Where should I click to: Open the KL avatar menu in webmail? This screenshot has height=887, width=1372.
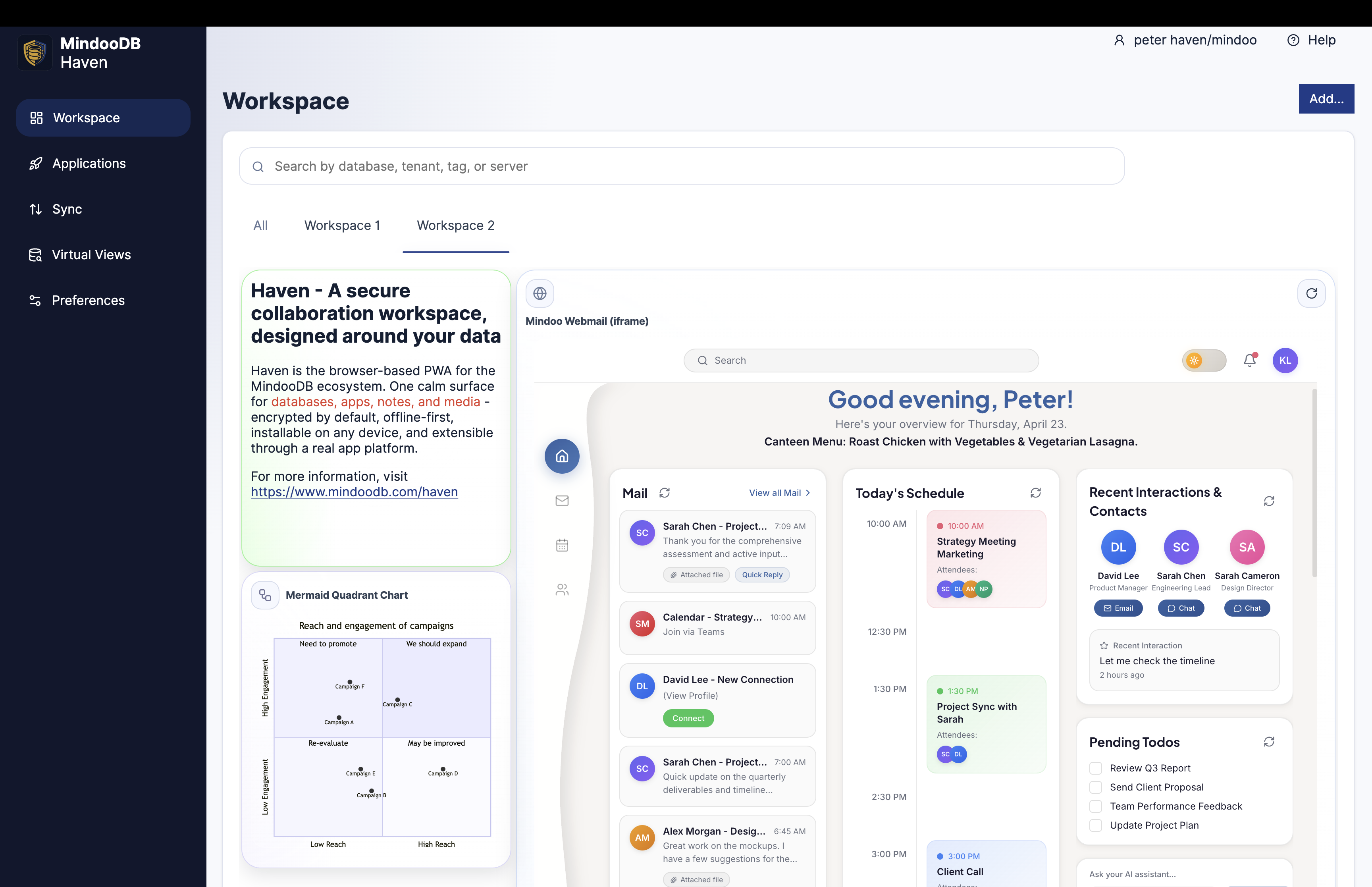tap(1285, 360)
